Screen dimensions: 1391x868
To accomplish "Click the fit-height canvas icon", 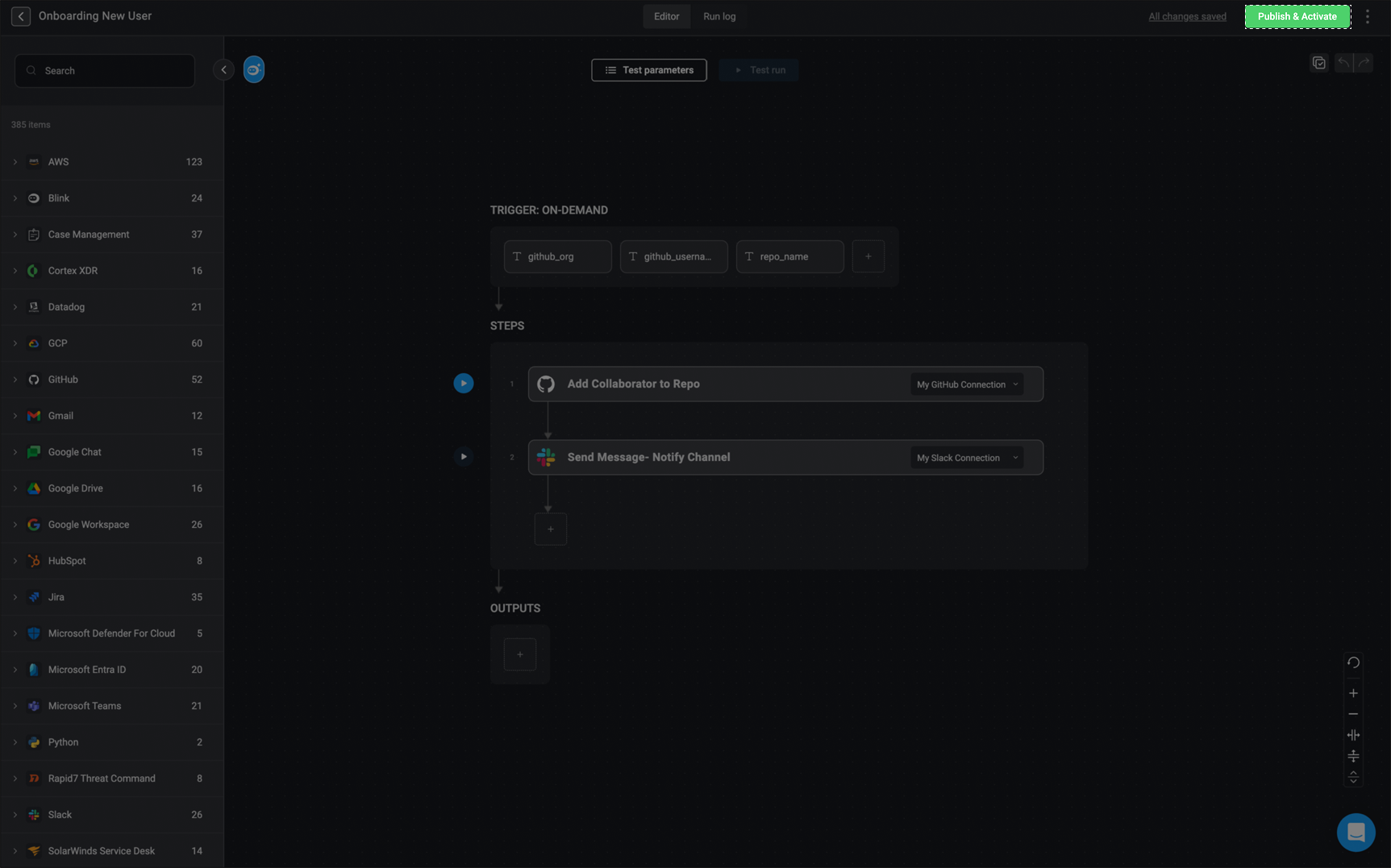I will tap(1353, 756).
